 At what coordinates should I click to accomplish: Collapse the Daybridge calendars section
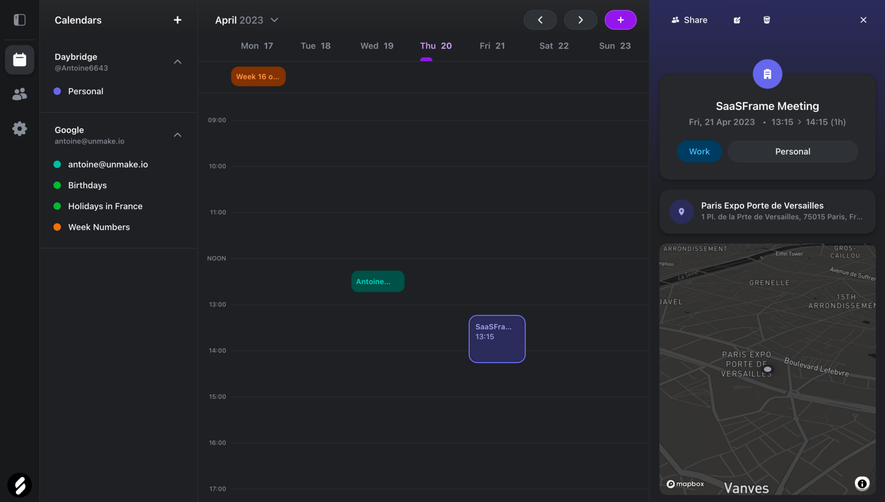click(x=177, y=62)
